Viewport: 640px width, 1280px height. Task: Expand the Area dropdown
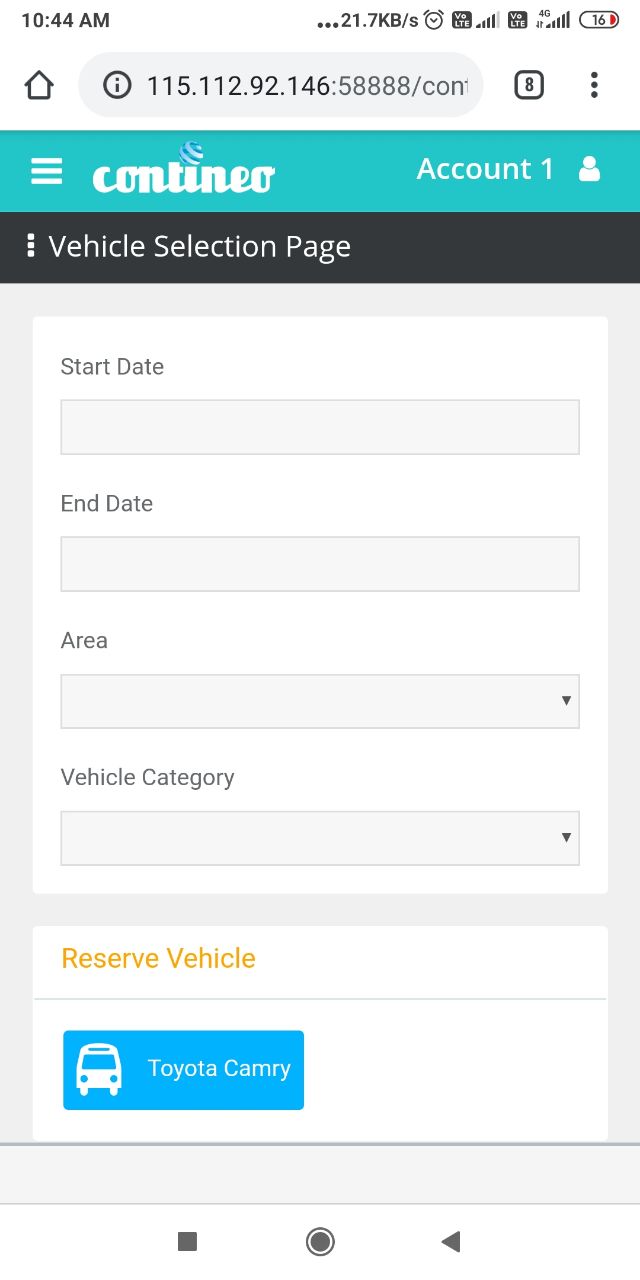point(320,701)
